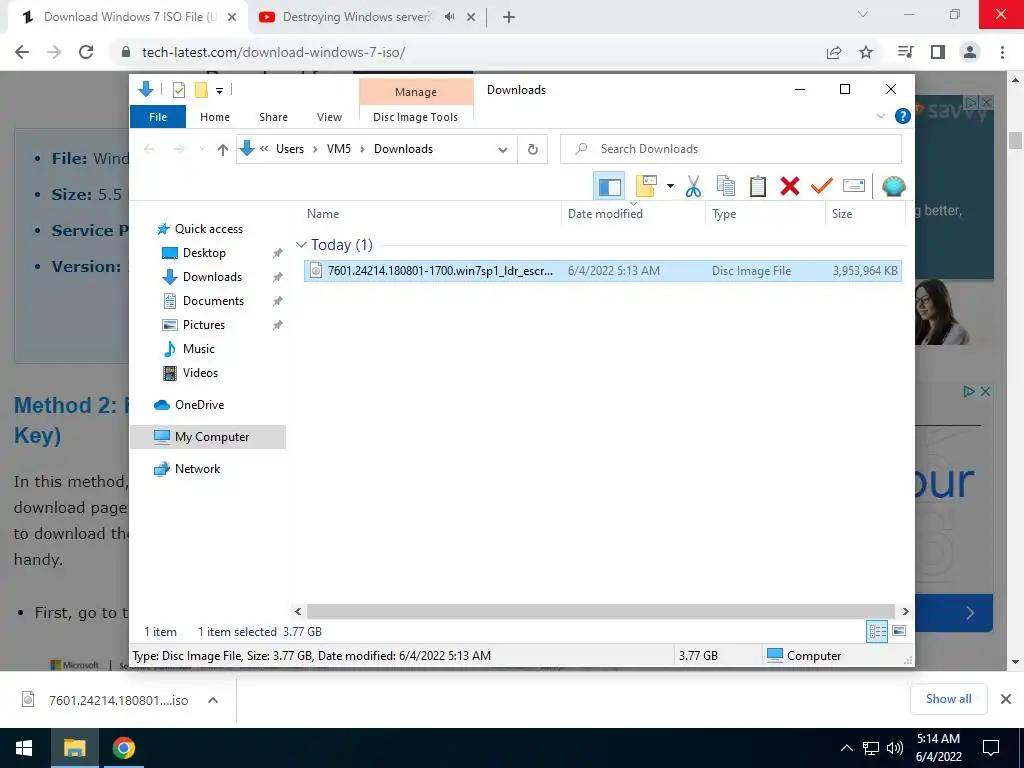Click the Paste clipboard toolbar icon
The image size is (1024, 768).
pyautogui.click(x=758, y=186)
